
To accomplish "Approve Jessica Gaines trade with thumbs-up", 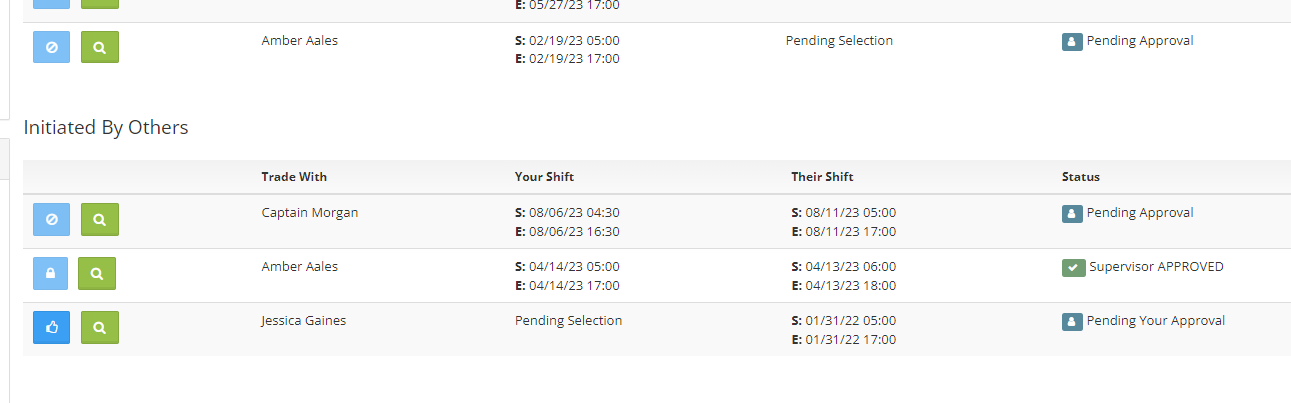I will pos(52,327).
